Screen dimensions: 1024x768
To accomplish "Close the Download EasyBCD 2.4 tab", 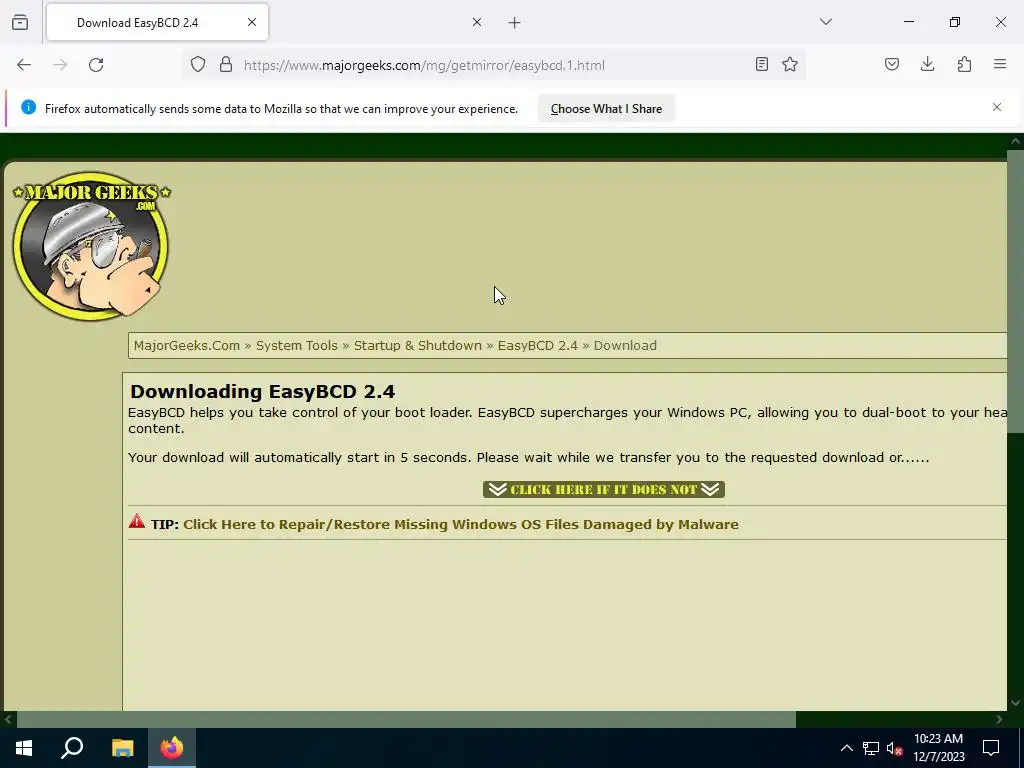I will tap(252, 22).
